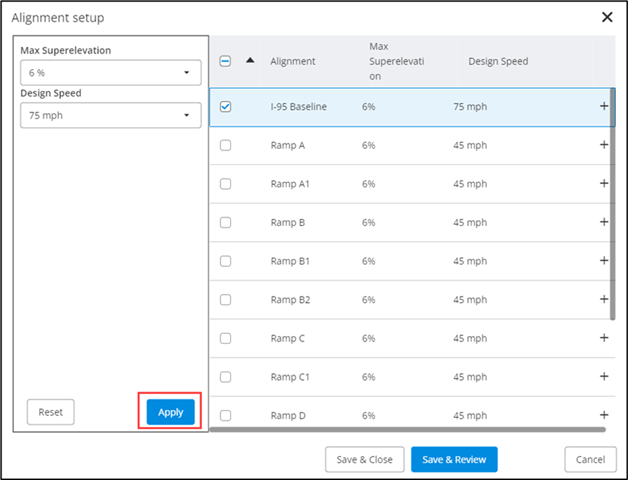Click the Reset button
The height and width of the screenshot is (480, 628).
[x=50, y=412]
